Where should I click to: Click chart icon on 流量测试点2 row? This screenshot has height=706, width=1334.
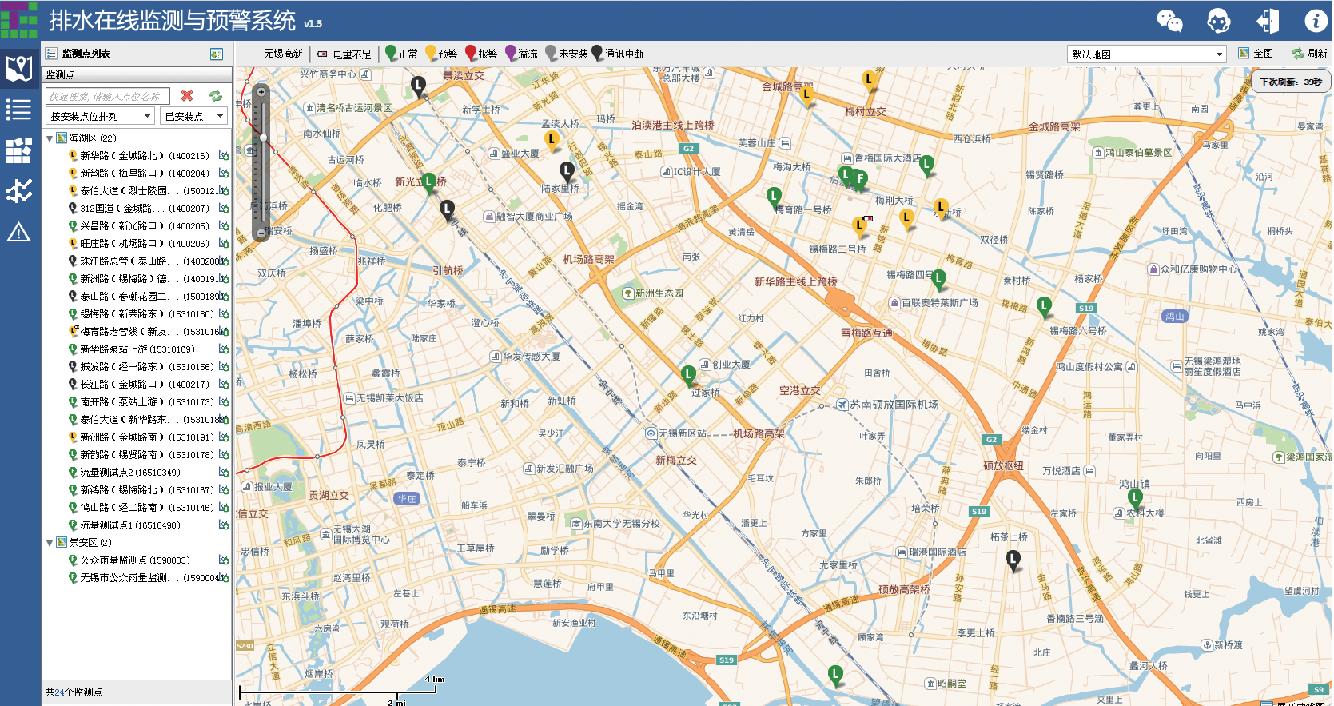pyautogui.click(x=224, y=472)
